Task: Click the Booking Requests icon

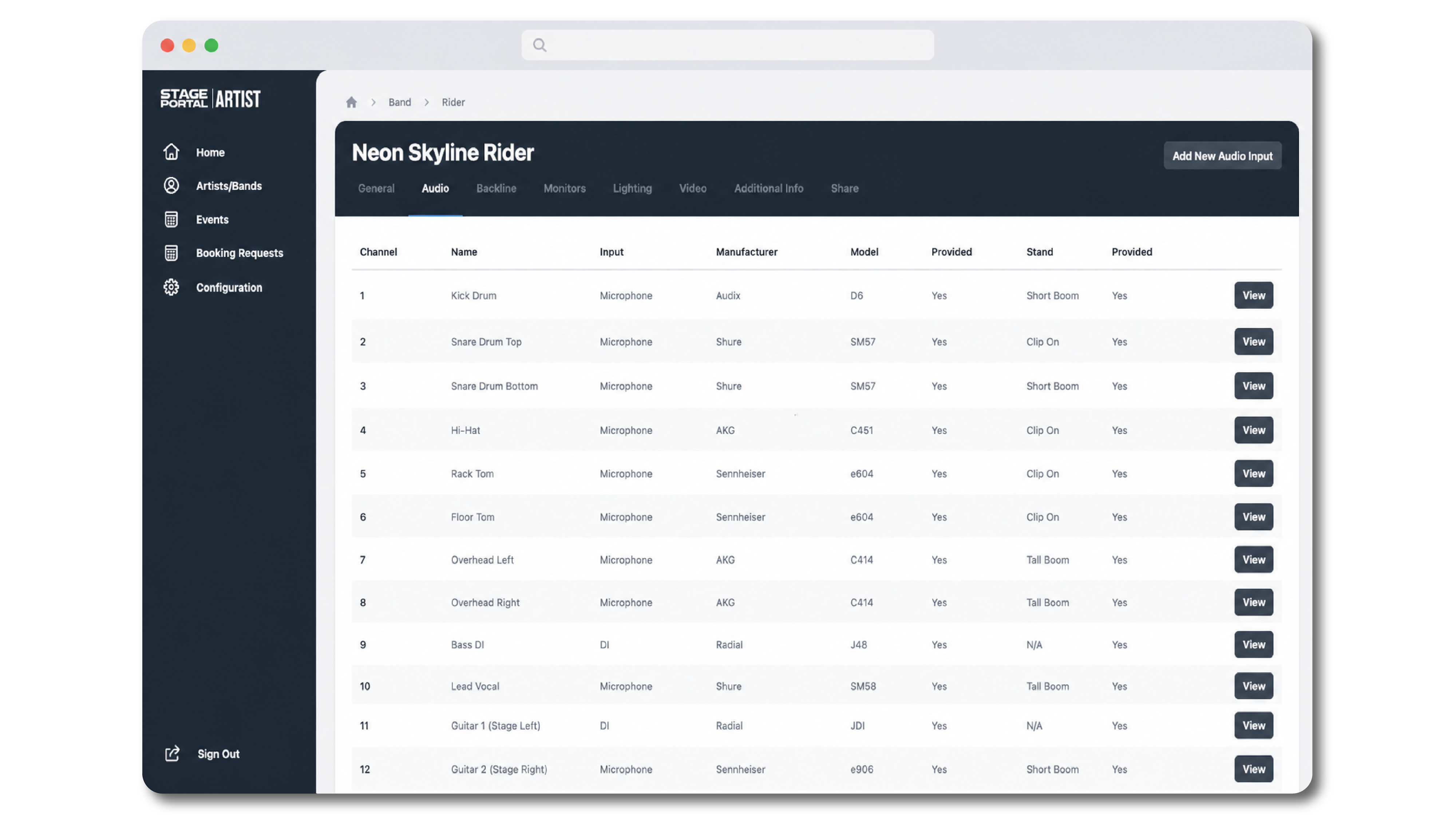Action: 171,253
